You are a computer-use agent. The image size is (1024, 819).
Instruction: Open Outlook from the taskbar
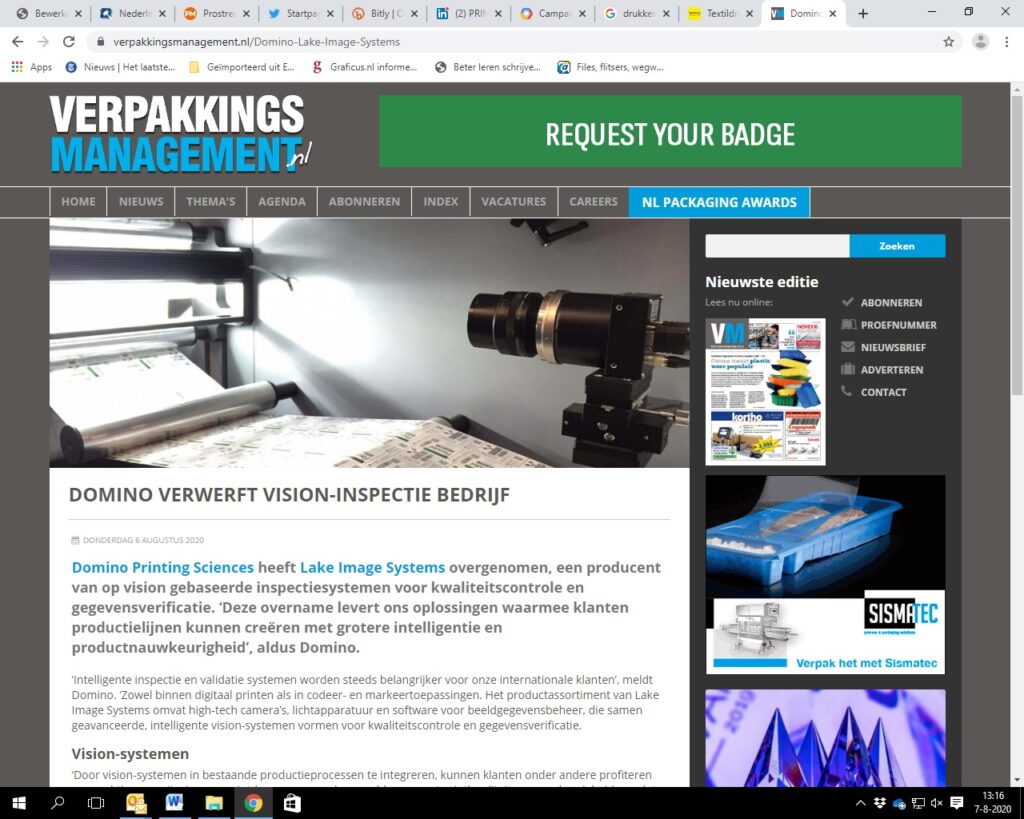136,803
